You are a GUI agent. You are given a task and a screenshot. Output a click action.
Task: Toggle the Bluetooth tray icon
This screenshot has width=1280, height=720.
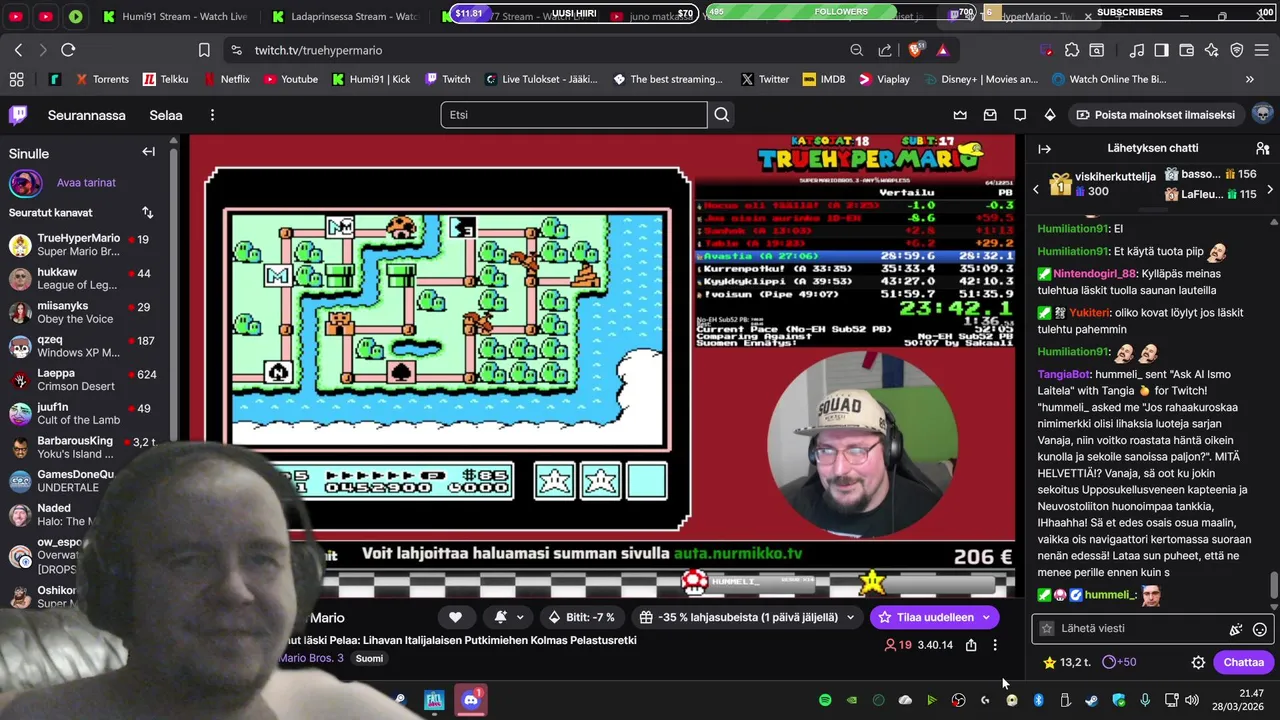click(1038, 700)
